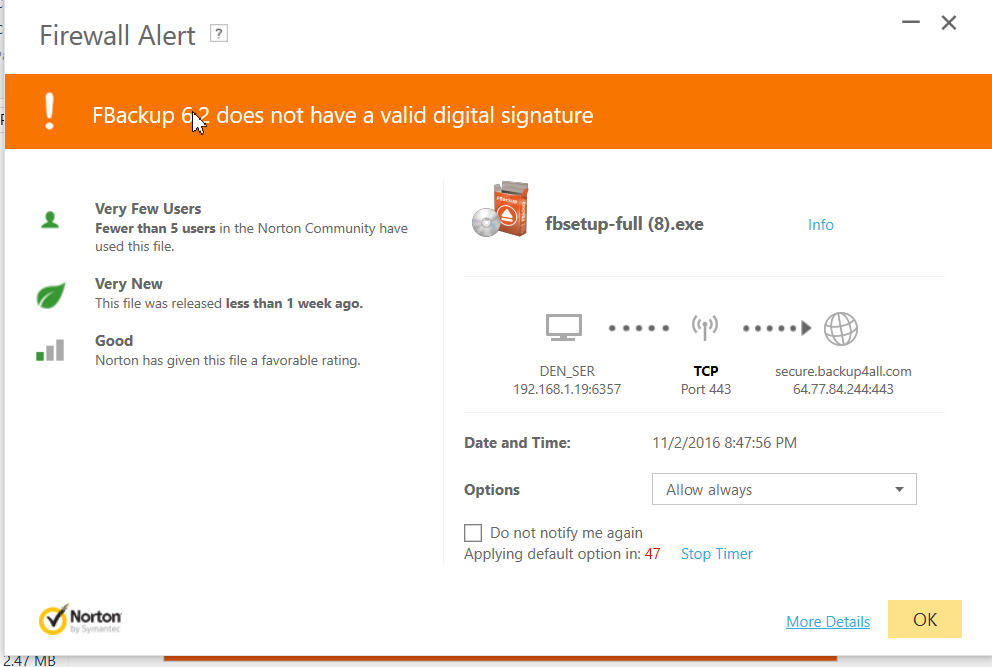The height and width of the screenshot is (667, 992).
Task: Click the Firewall Alert title text
Action: pos(118,35)
